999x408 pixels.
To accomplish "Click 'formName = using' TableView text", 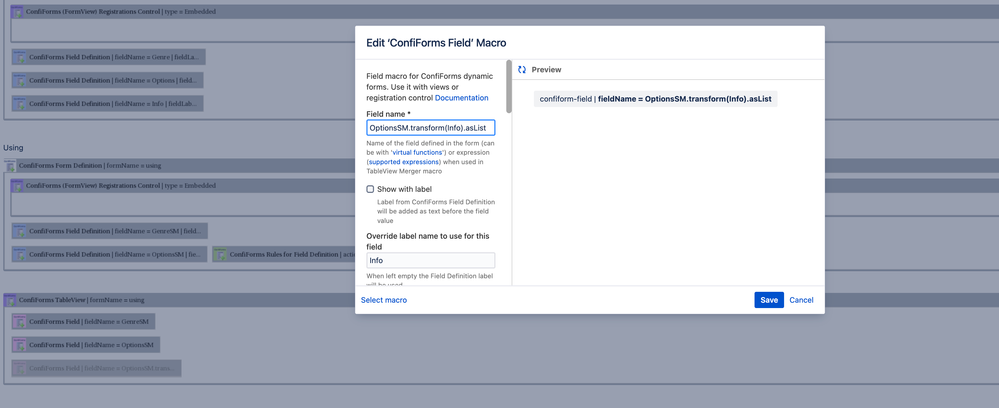I will 117,300.
